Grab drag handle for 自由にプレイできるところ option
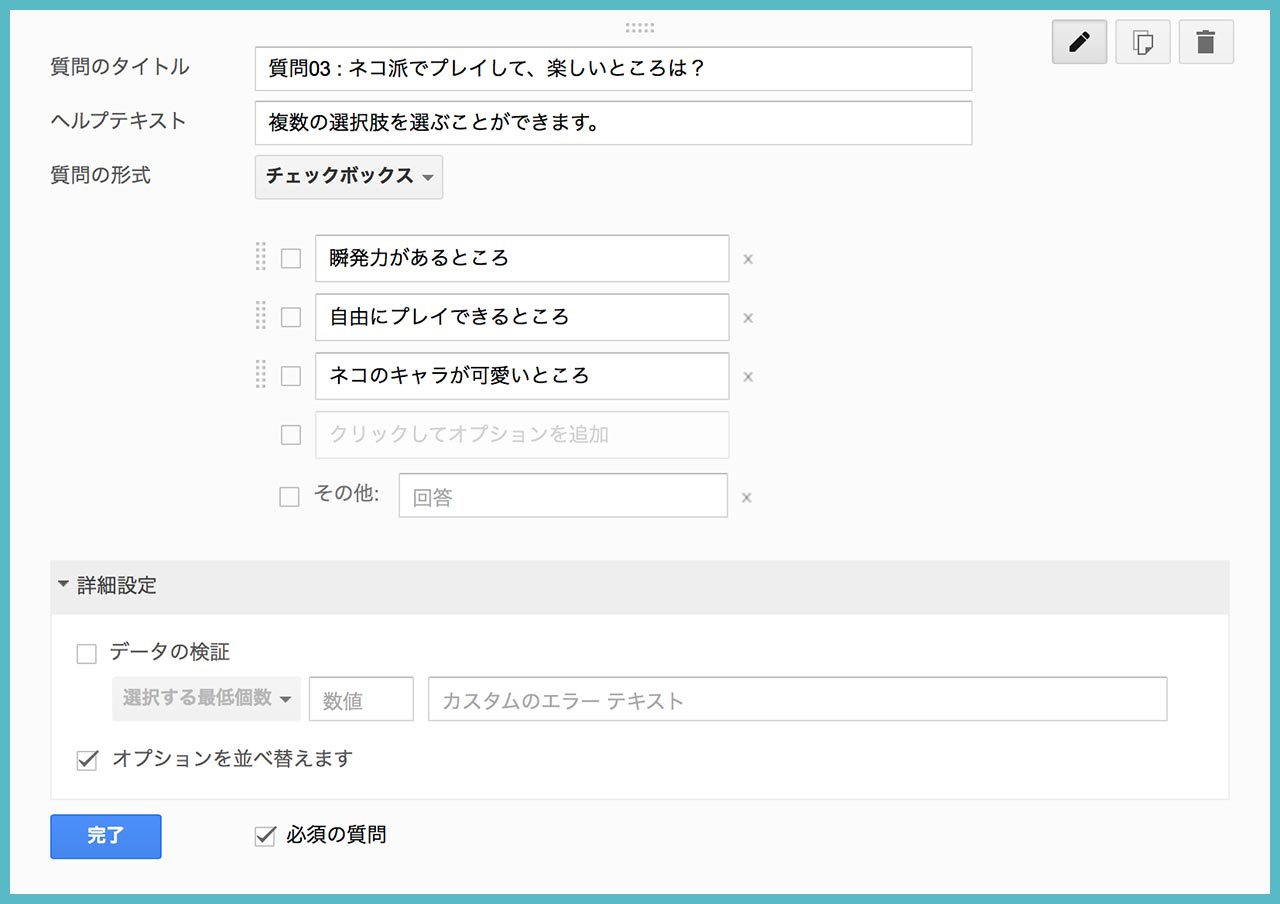The height and width of the screenshot is (904, 1280). (x=261, y=316)
